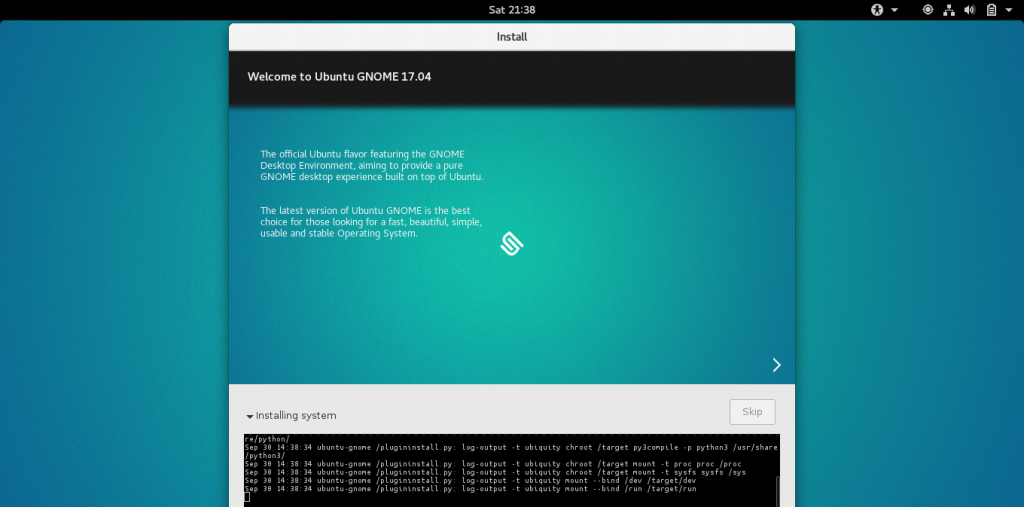Click log line 'mount -t sysfs sysfs /sys'
The image size is (1024, 507).
point(495,472)
